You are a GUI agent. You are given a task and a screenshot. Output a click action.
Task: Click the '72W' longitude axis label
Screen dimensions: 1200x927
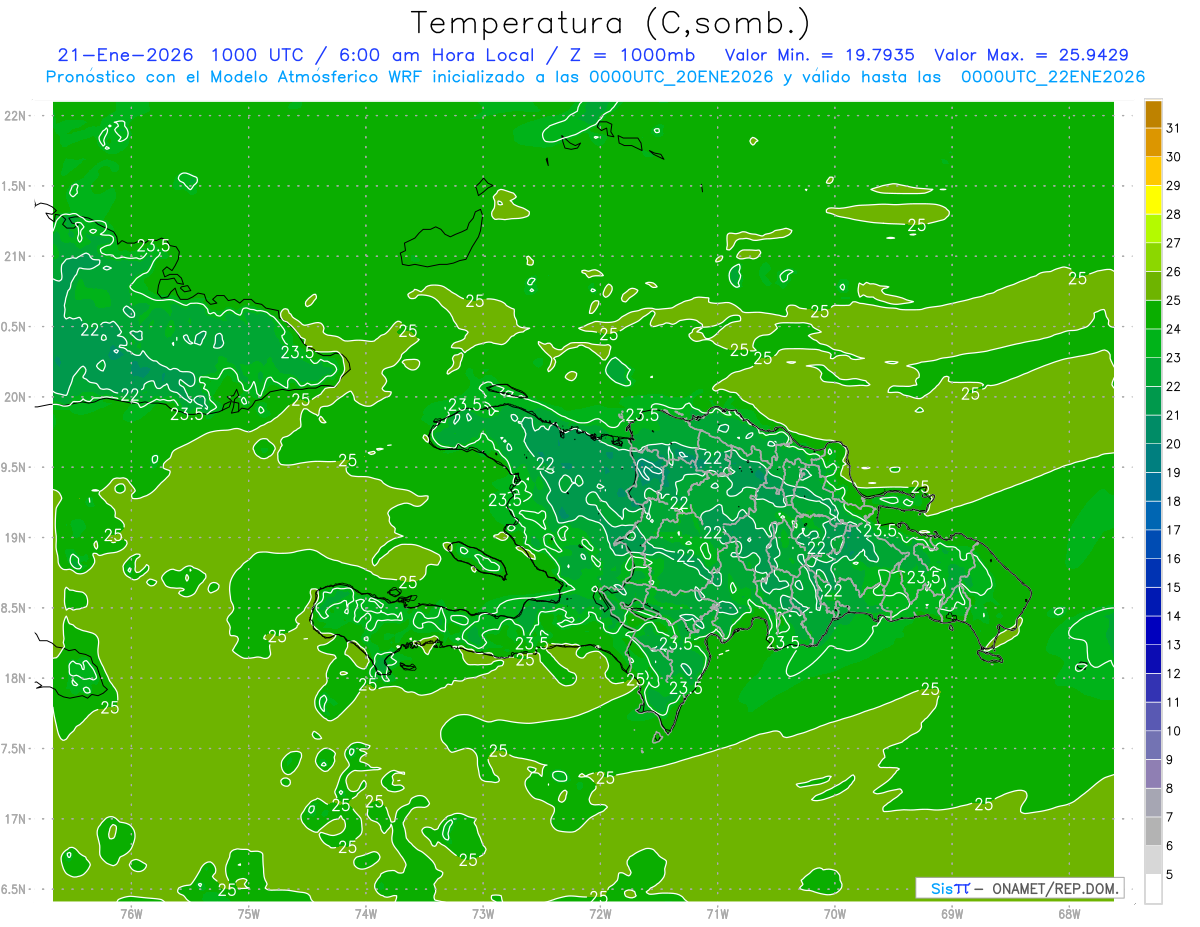600,913
